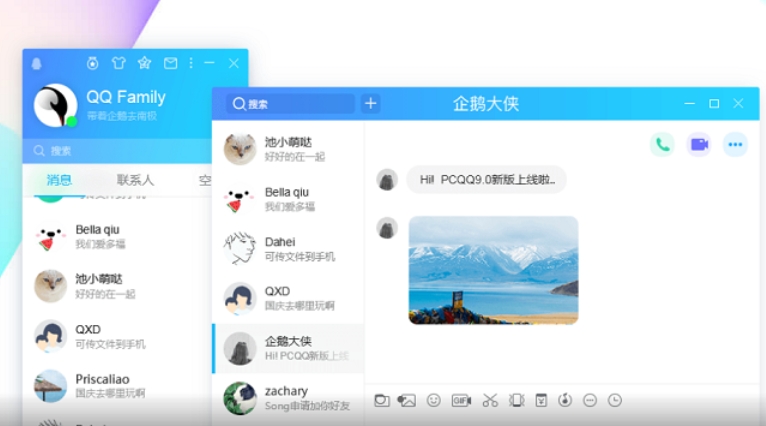Open the clock message history icon

coord(615,401)
